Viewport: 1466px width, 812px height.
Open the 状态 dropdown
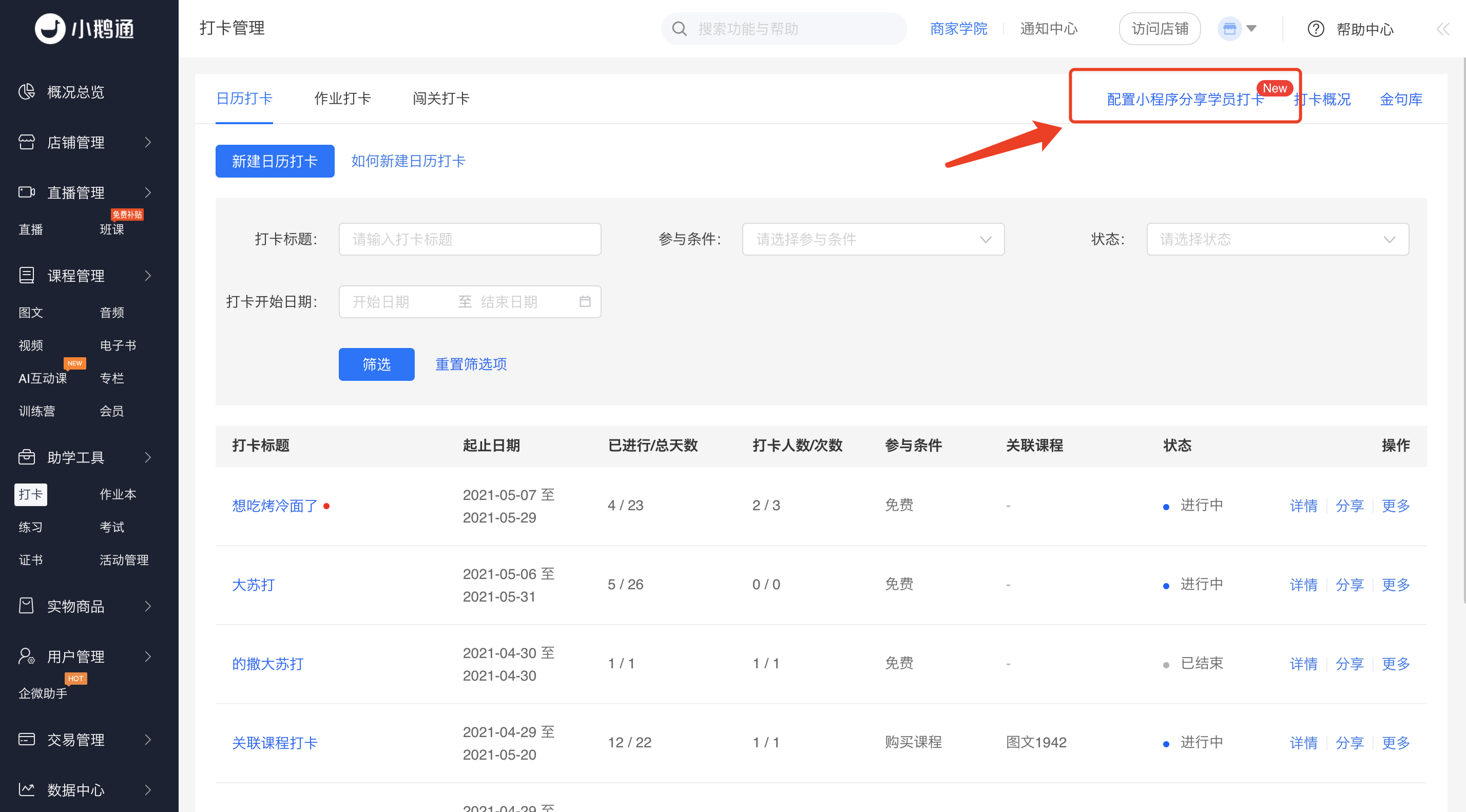[1277, 239]
